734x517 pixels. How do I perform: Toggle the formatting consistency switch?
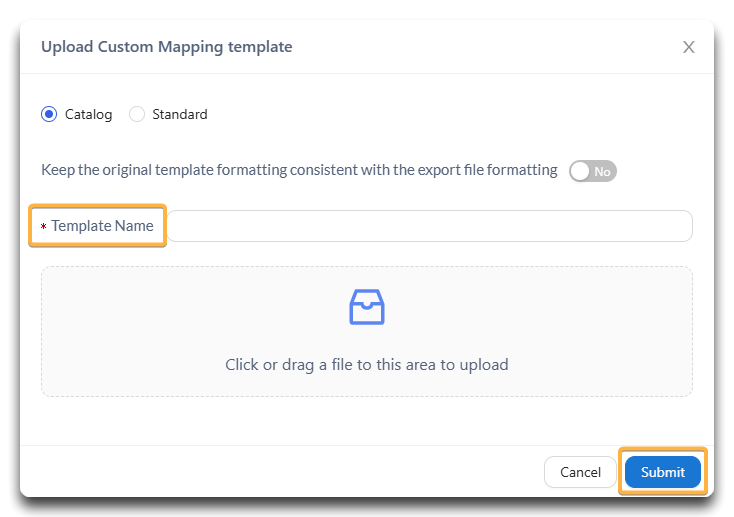pyautogui.click(x=593, y=171)
